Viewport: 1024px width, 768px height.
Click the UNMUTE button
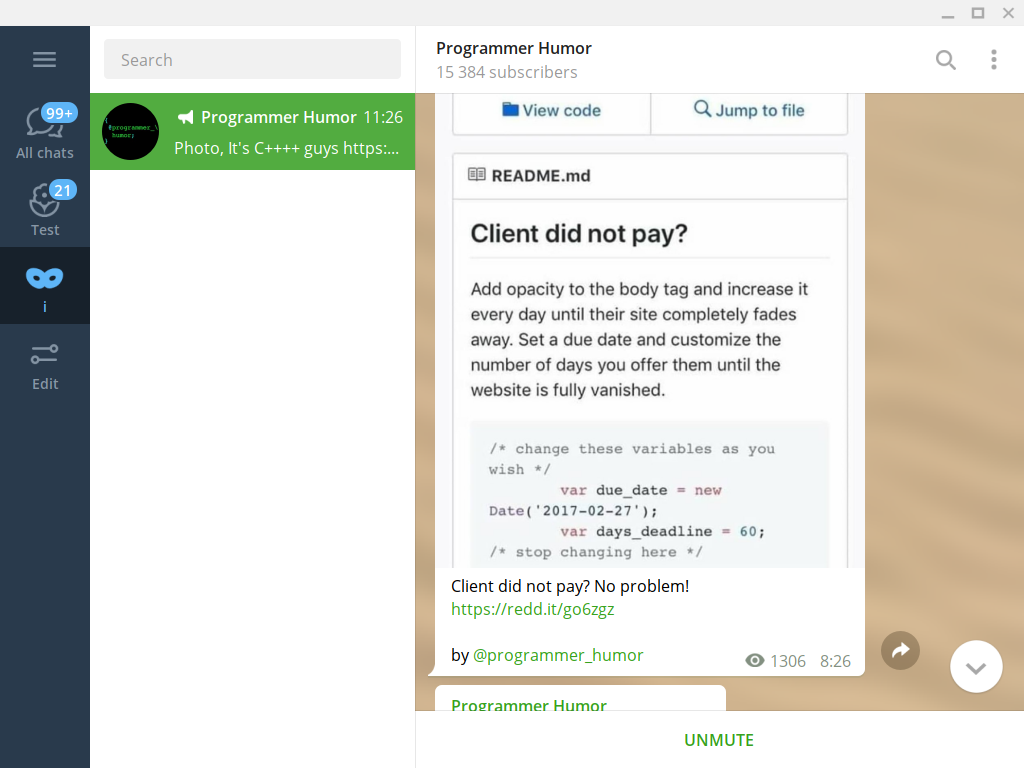coord(718,740)
